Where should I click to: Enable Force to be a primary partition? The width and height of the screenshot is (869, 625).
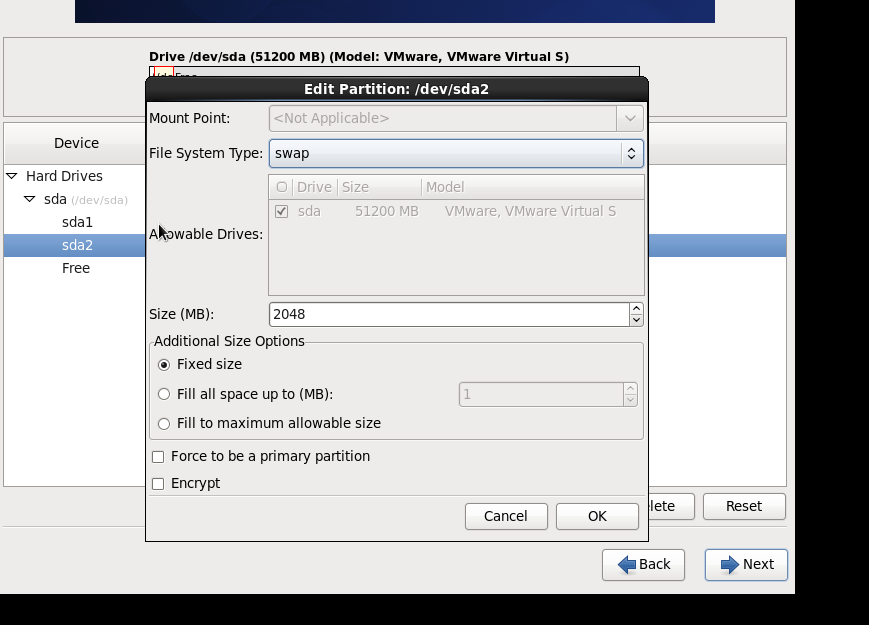(158, 457)
